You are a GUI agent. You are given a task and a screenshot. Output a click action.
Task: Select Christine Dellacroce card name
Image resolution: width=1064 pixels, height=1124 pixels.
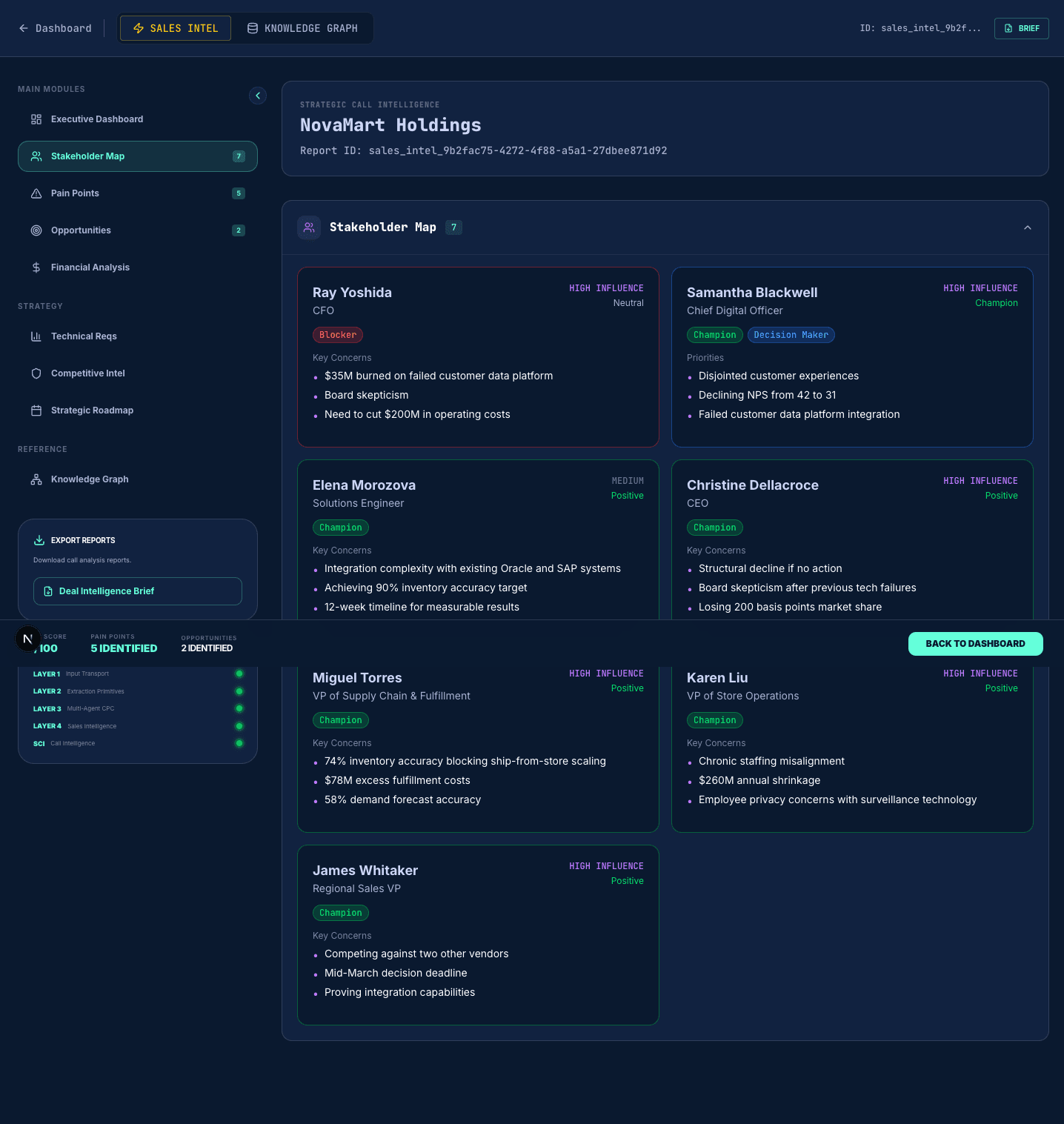pos(753,485)
